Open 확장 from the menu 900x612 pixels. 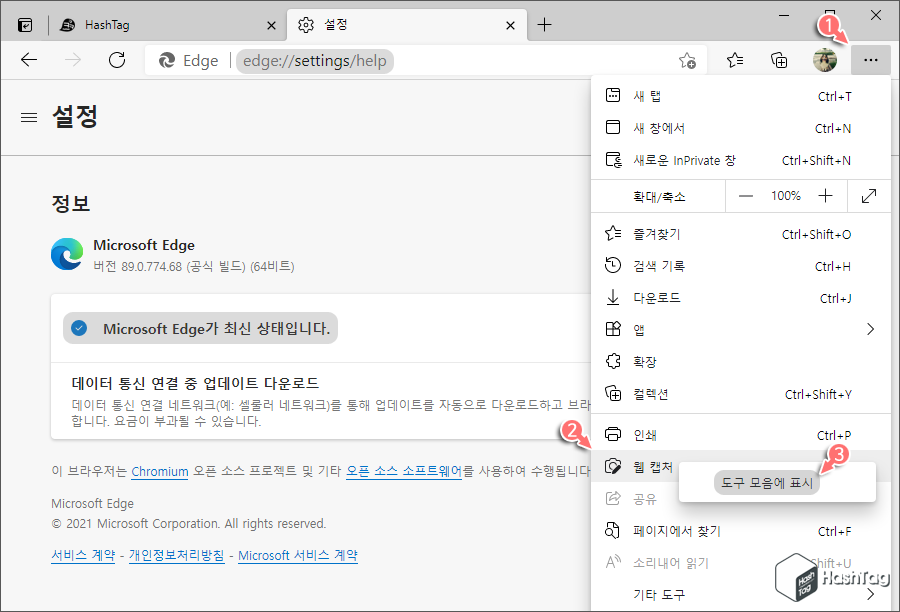[x=740, y=362]
